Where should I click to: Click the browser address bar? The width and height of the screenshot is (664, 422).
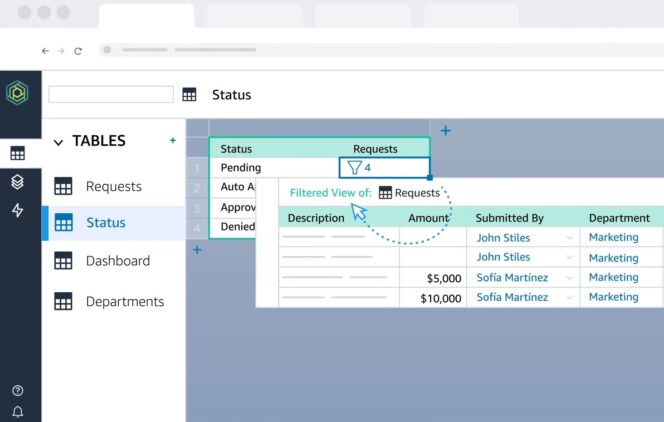[381, 50]
